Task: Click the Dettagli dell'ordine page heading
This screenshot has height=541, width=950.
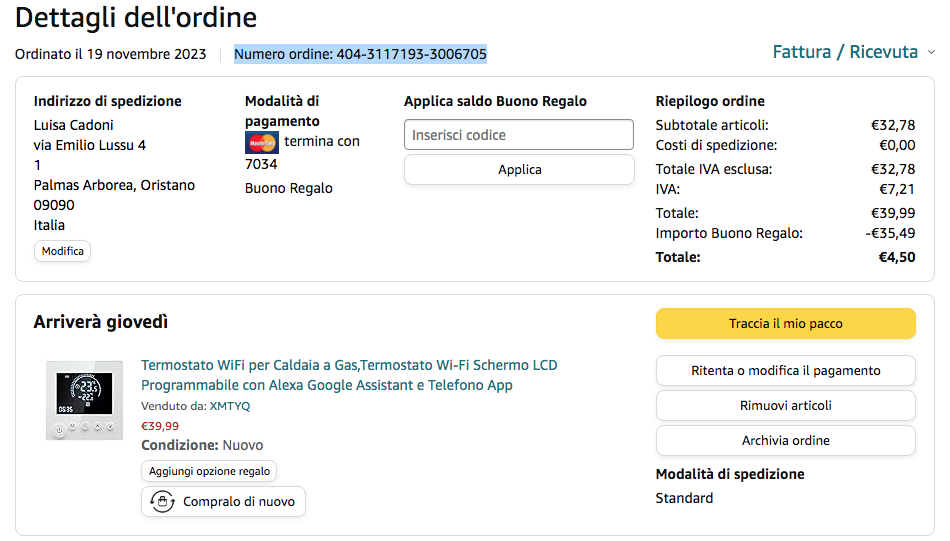Action: pos(136,18)
